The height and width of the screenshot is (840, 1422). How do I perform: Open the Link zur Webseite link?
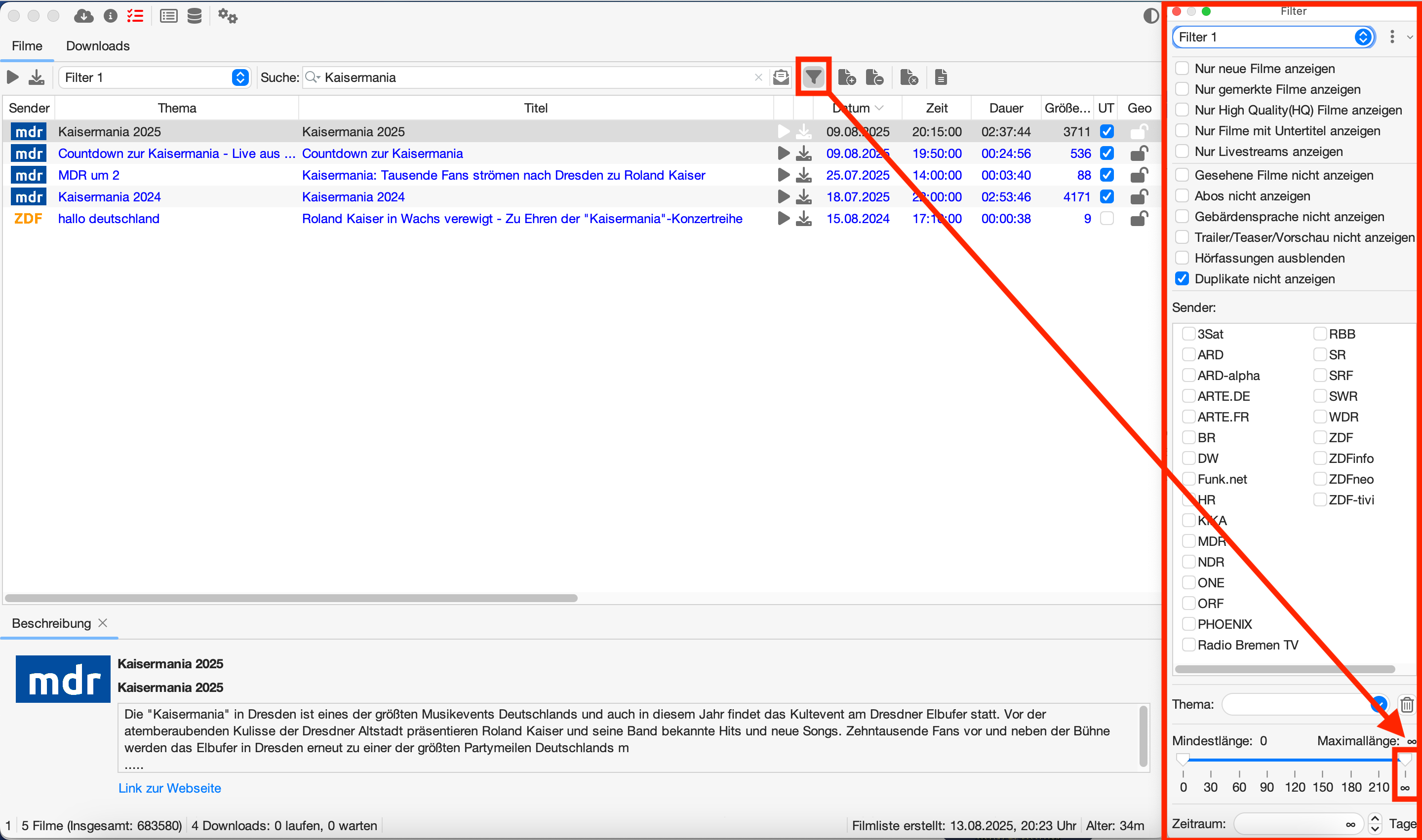(x=169, y=788)
